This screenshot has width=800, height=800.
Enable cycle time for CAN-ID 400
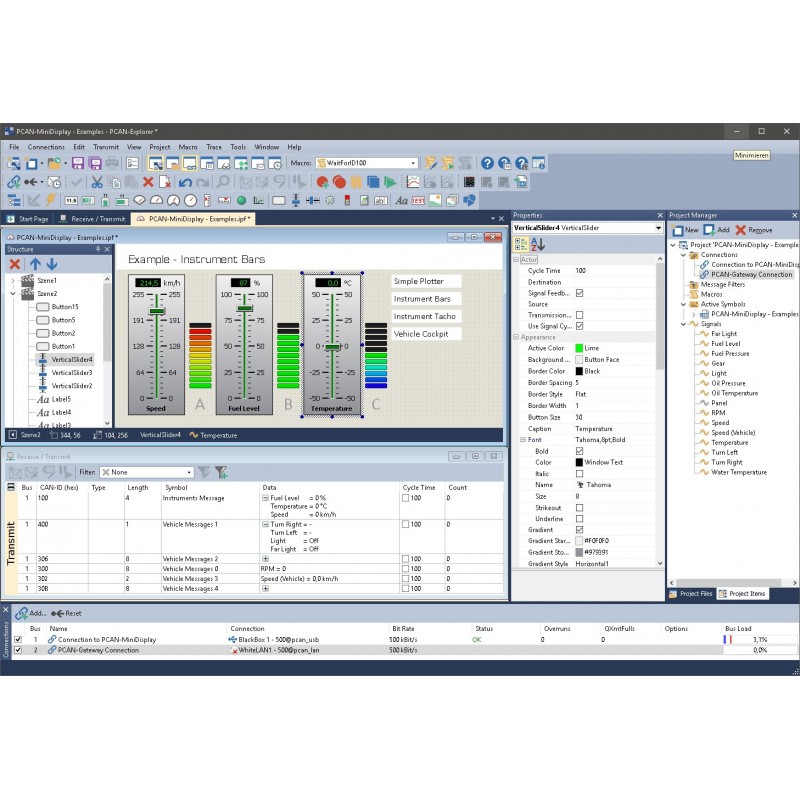[406, 524]
